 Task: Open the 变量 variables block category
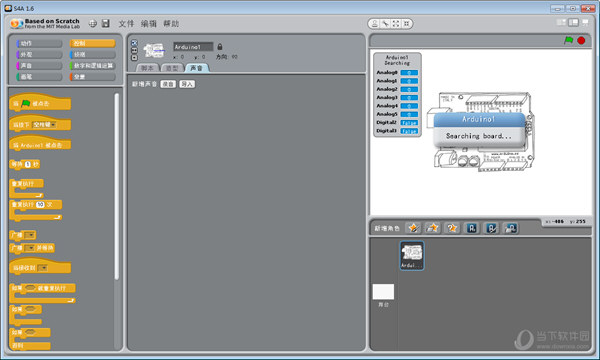(x=92, y=77)
